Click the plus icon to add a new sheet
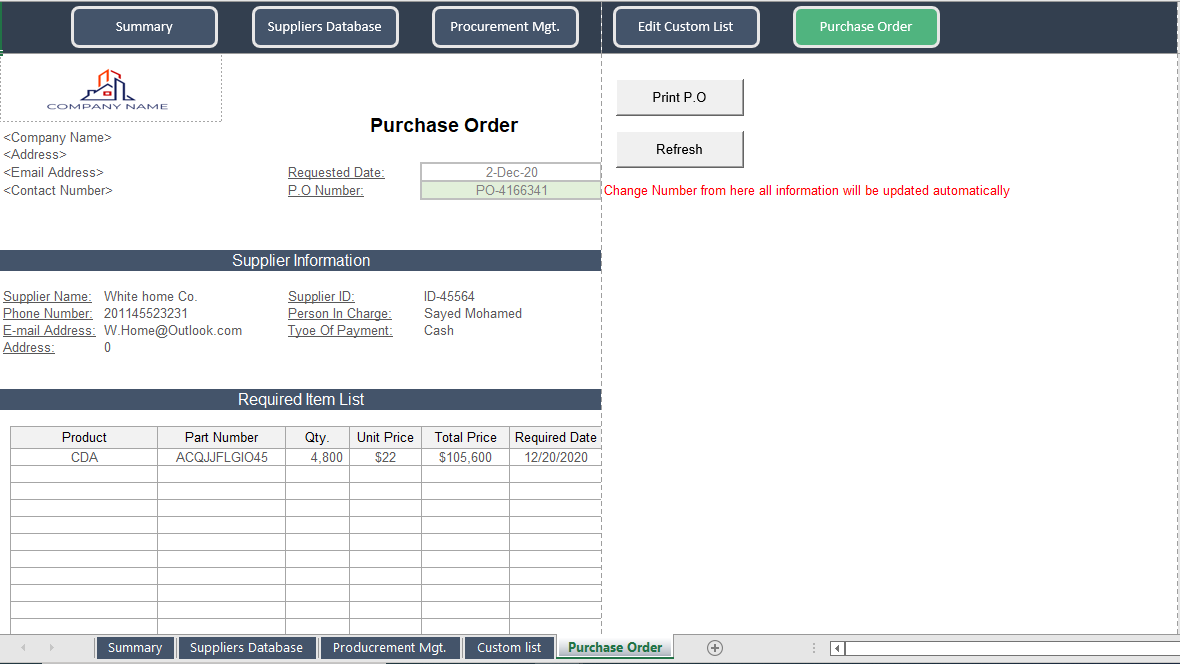Screen dimensions: 1180x664 714,647
